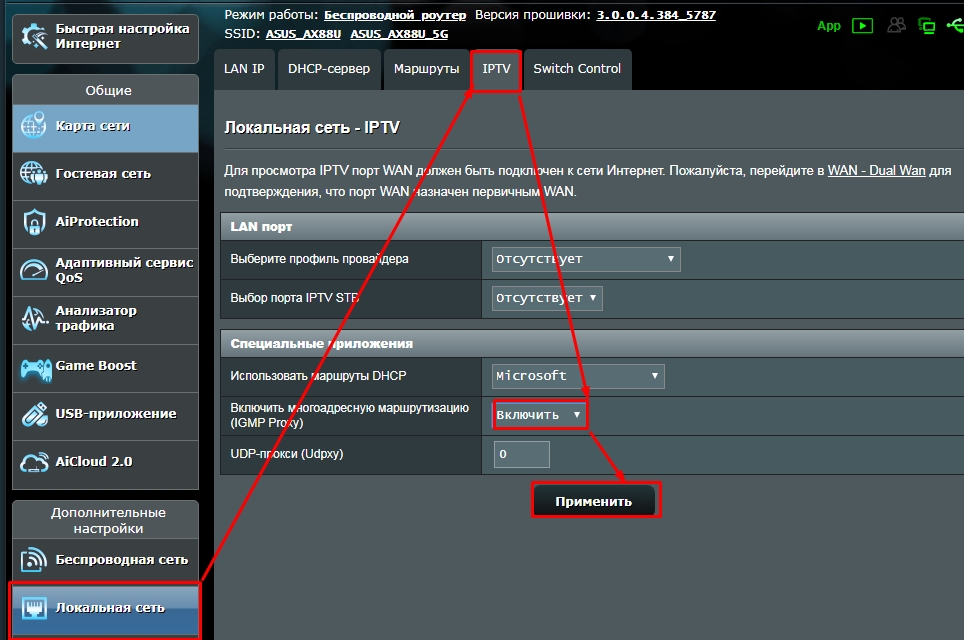Viewport: 964px width, 640px height.
Task: Open the USB application icon
Action: [x=34, y=414]
